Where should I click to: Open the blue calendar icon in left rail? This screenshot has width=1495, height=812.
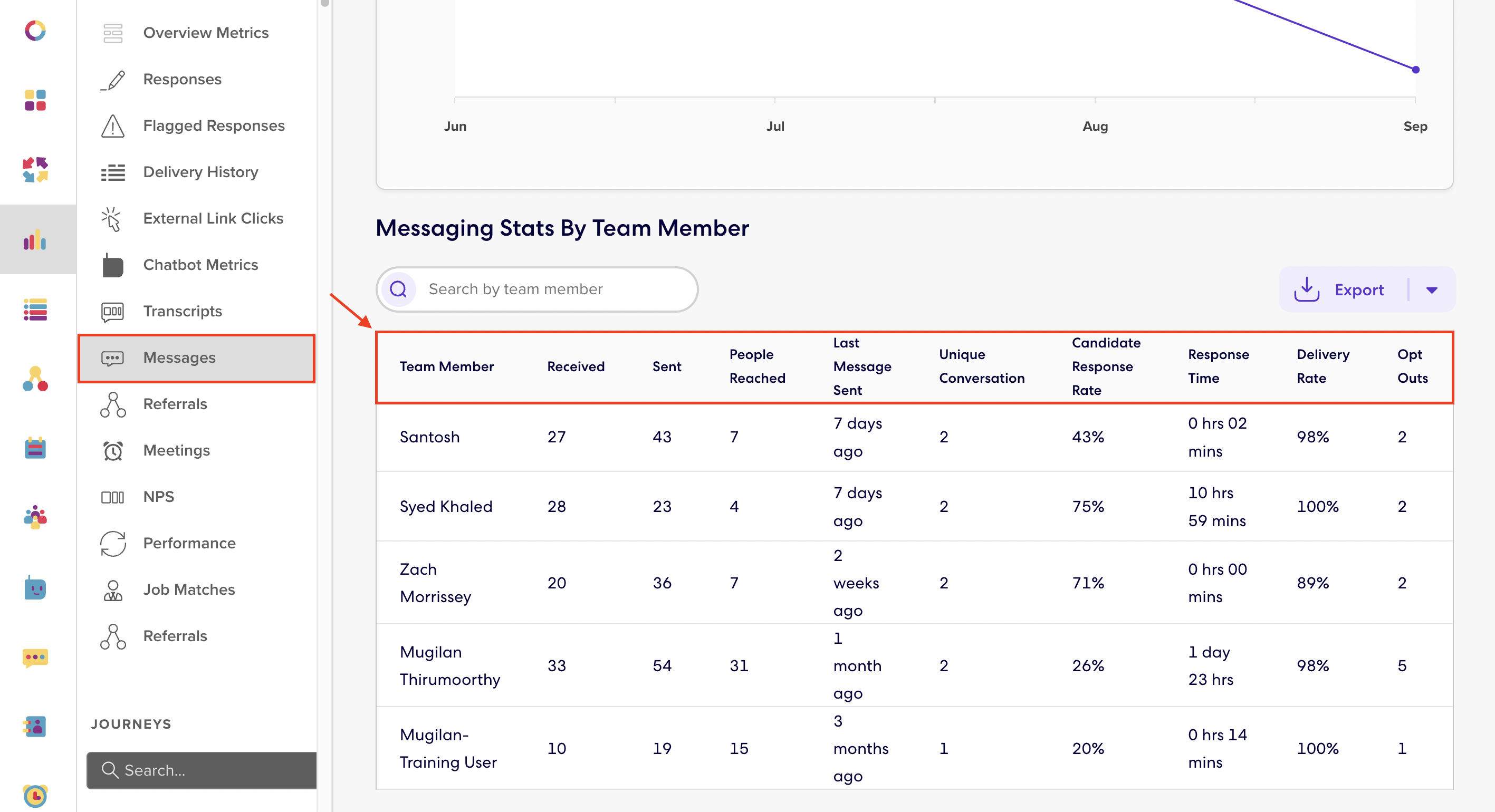[x=35, y=448]
